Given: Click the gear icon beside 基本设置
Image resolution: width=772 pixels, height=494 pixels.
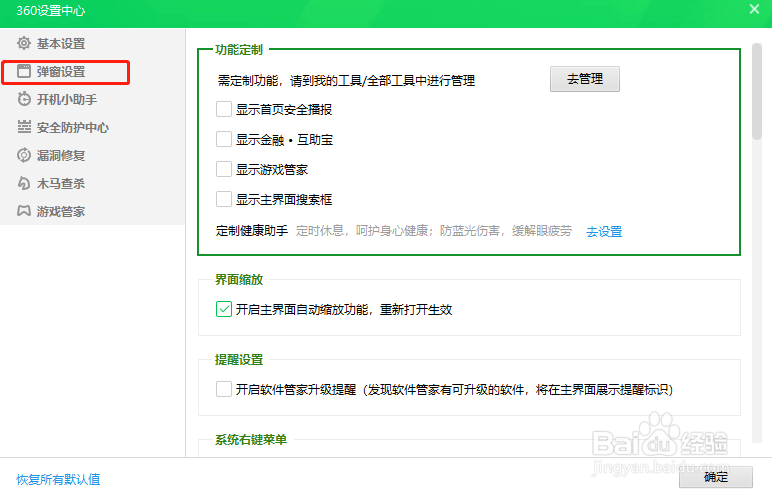Looking at the screenshot, I should pos(24,43).
